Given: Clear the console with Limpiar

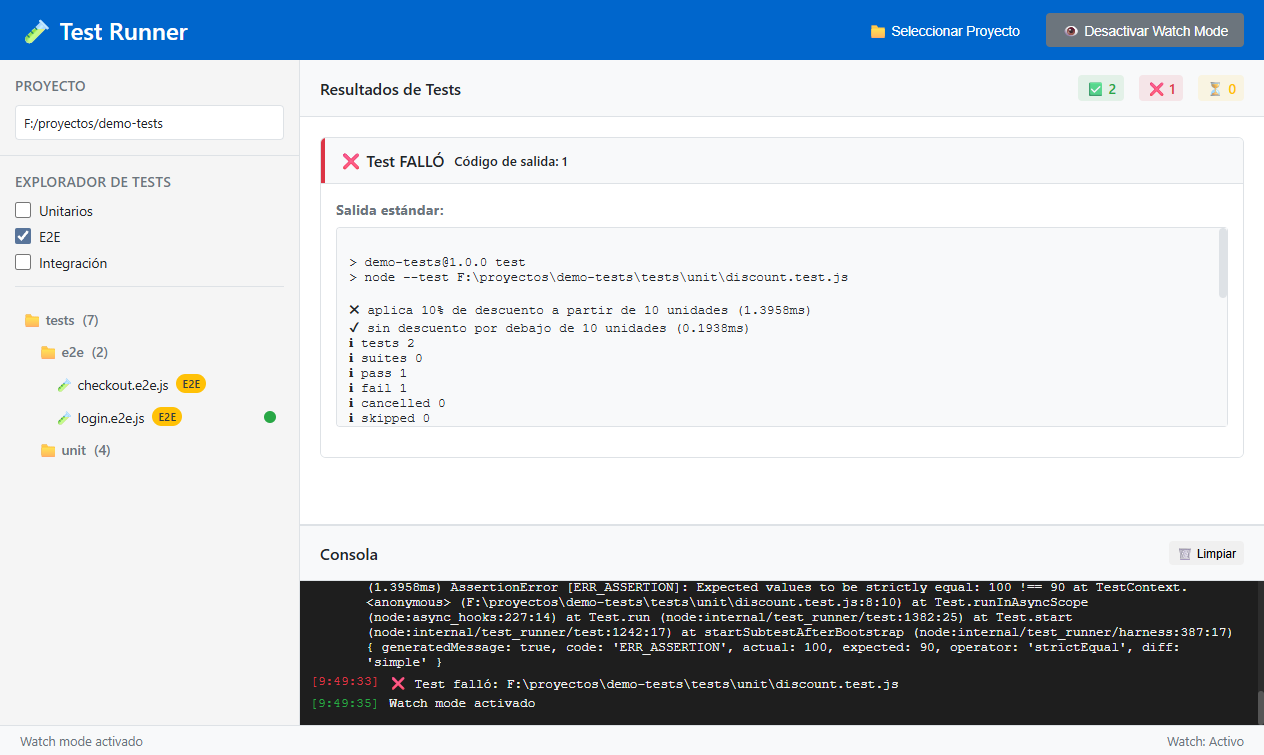Looking at the screenshot, I should click(x=1207, y=554).
